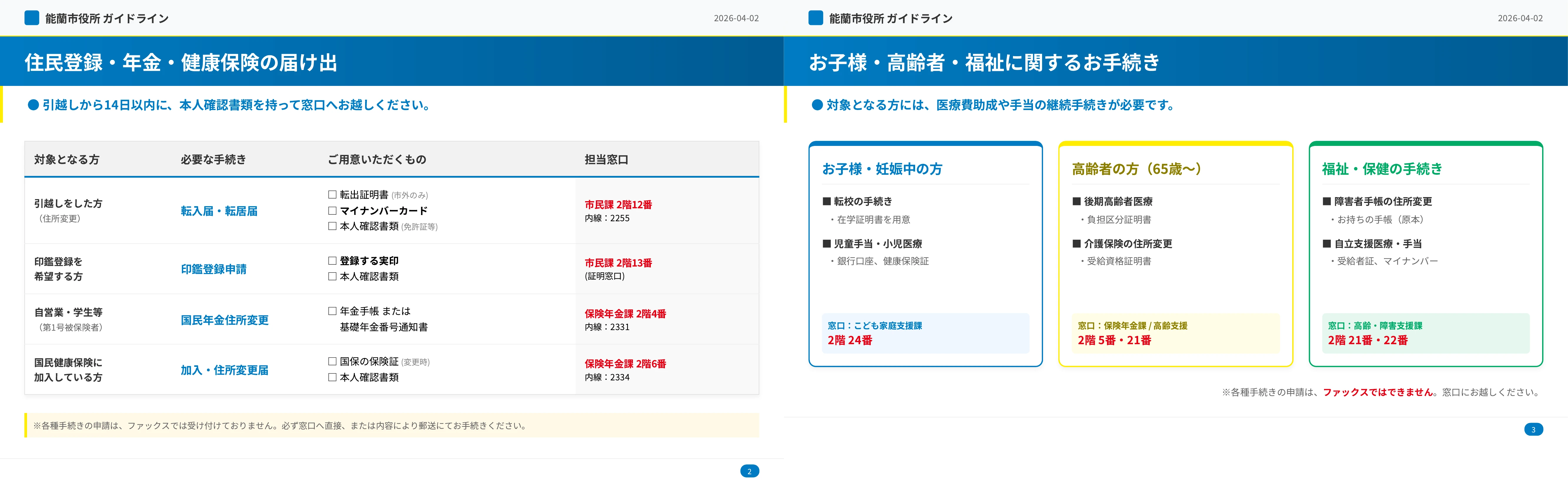Screen dimensions: 1568x483
Task: Click the 後期高齢者医療 item
Action: pyautogui.click(x=1112, y=201)
